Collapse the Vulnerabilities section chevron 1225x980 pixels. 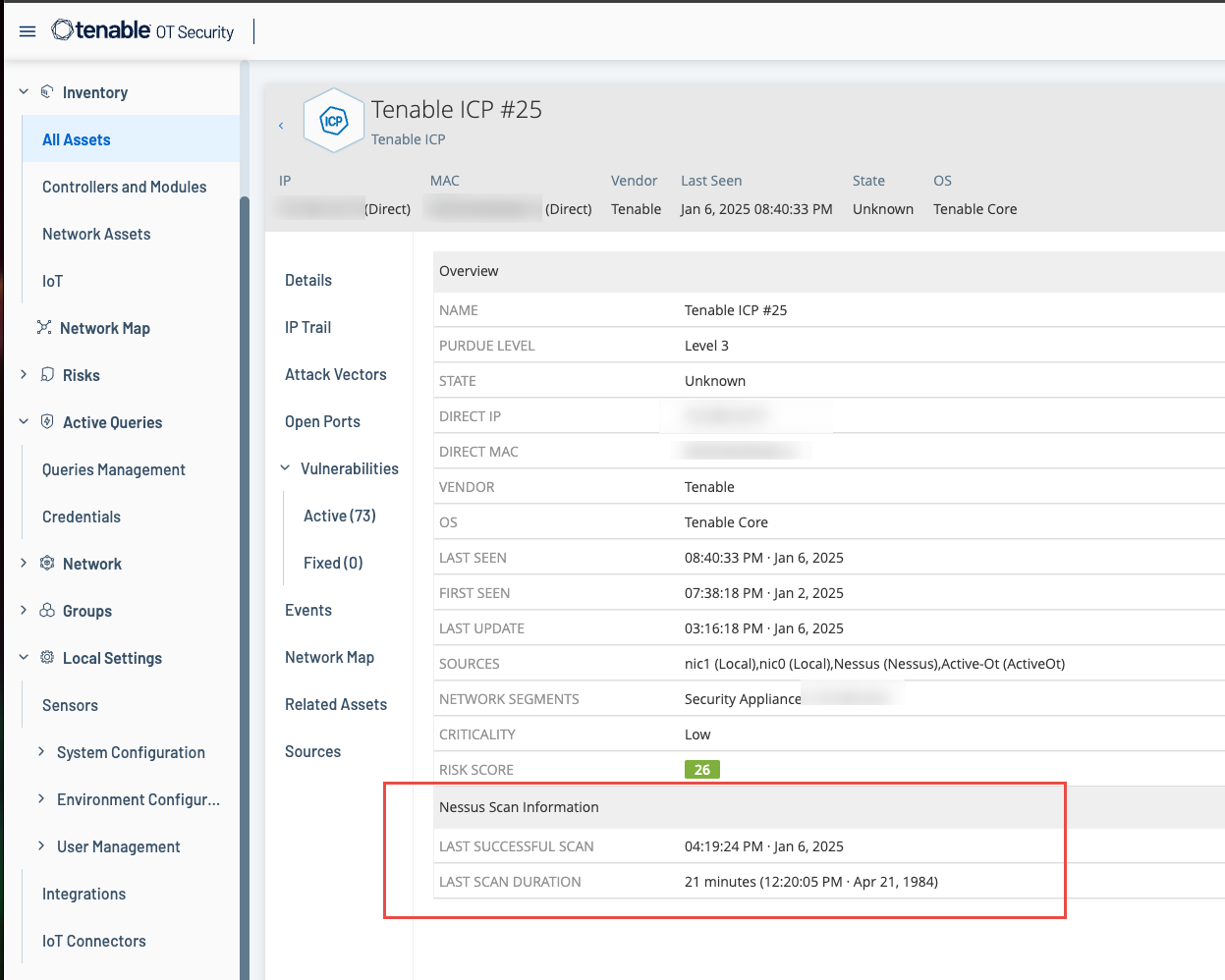(286, 468)
